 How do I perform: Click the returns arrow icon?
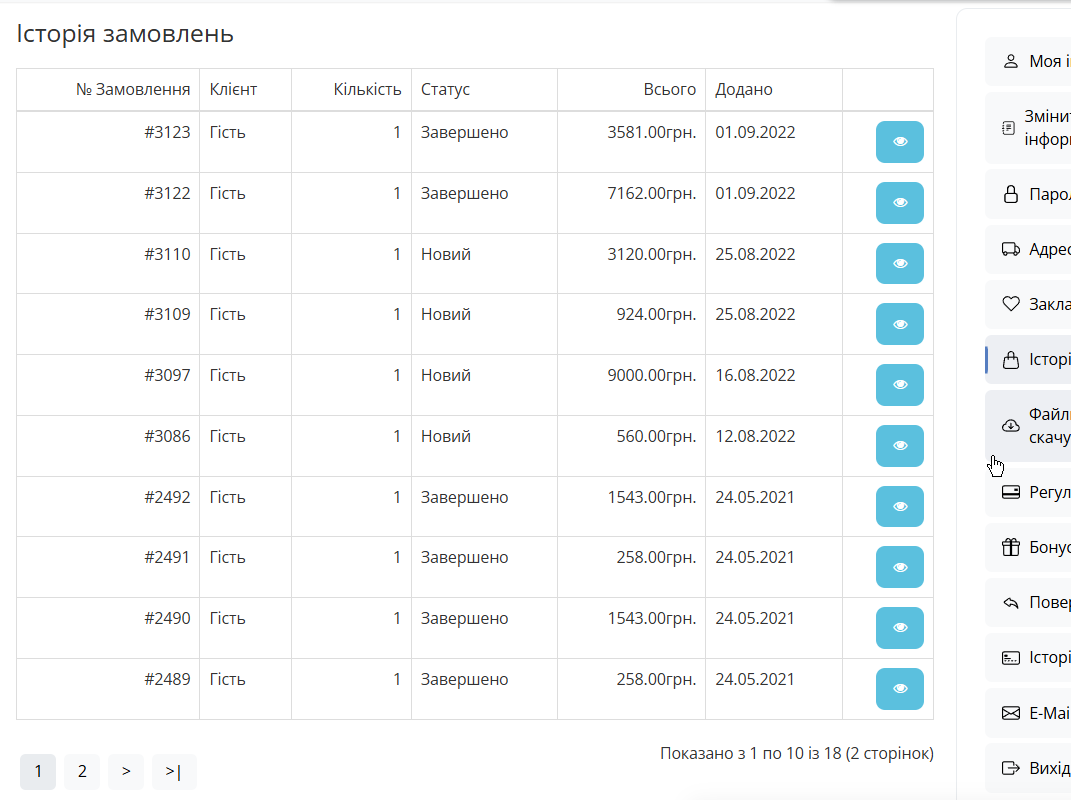click(x=1010, y=602)
